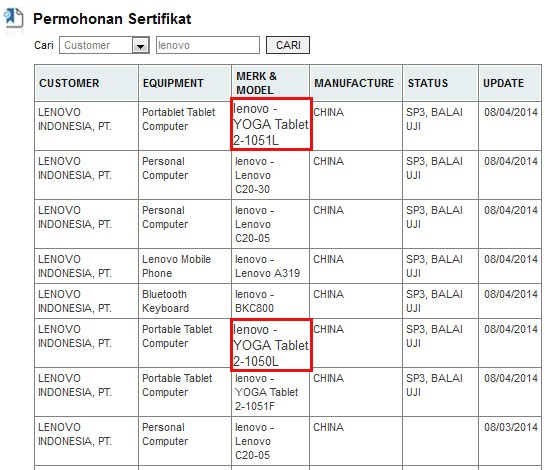
Task: Click the Lenovo C20-30 model cell
Action: pyautogui.click(x=270, y=175)
